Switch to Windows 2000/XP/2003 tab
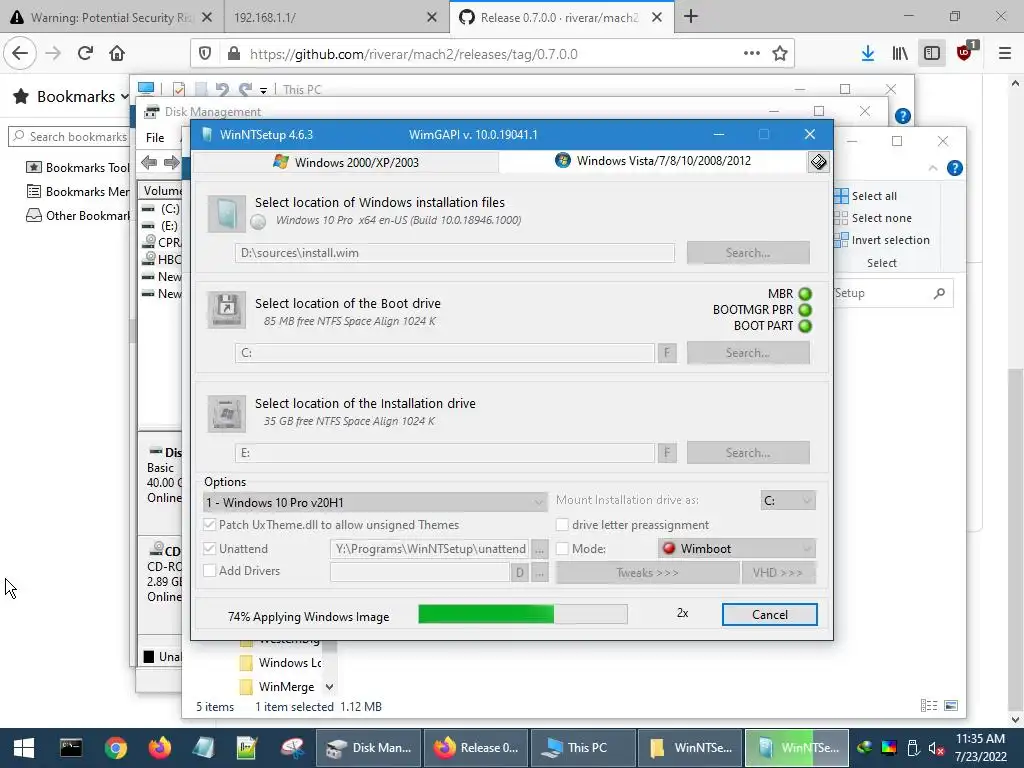1024x768 pixels. (x=346, y=162)
